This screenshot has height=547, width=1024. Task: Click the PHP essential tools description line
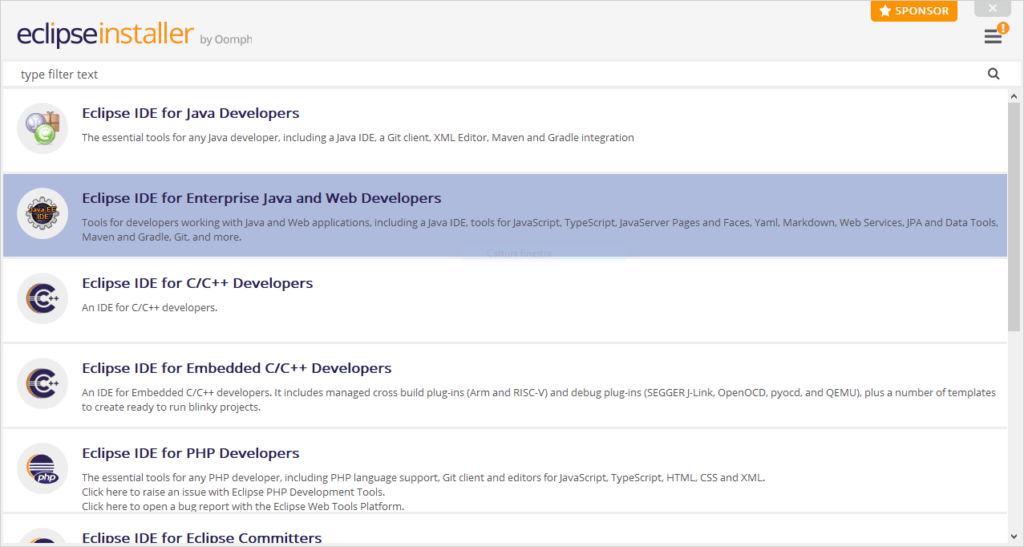[423, 478]
